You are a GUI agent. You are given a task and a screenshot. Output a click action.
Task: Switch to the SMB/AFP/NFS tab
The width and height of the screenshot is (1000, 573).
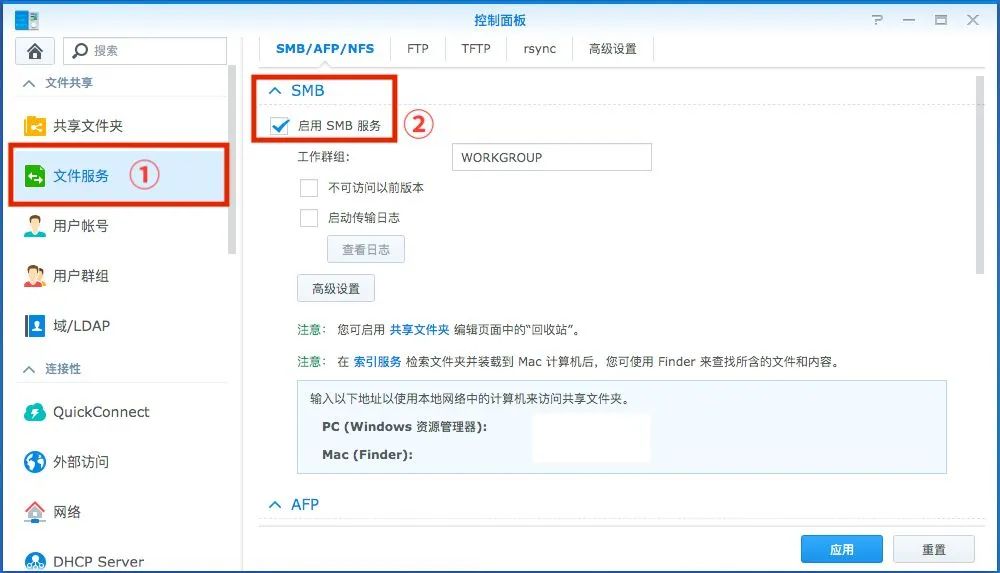point(325,48)
